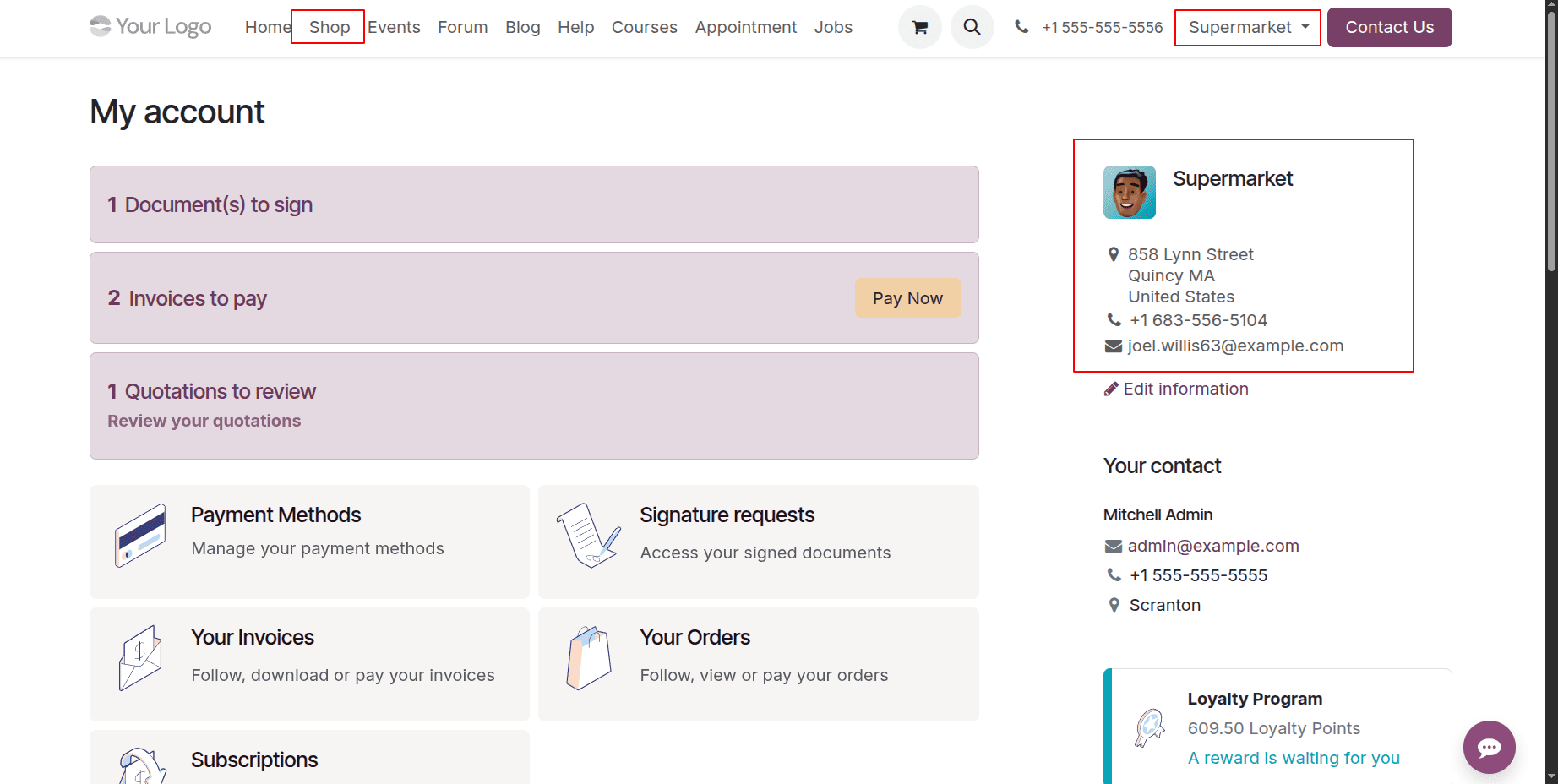Open 1 Document(s) to sign
This screenshot has width=1558, height=784.
coord(534,204)
